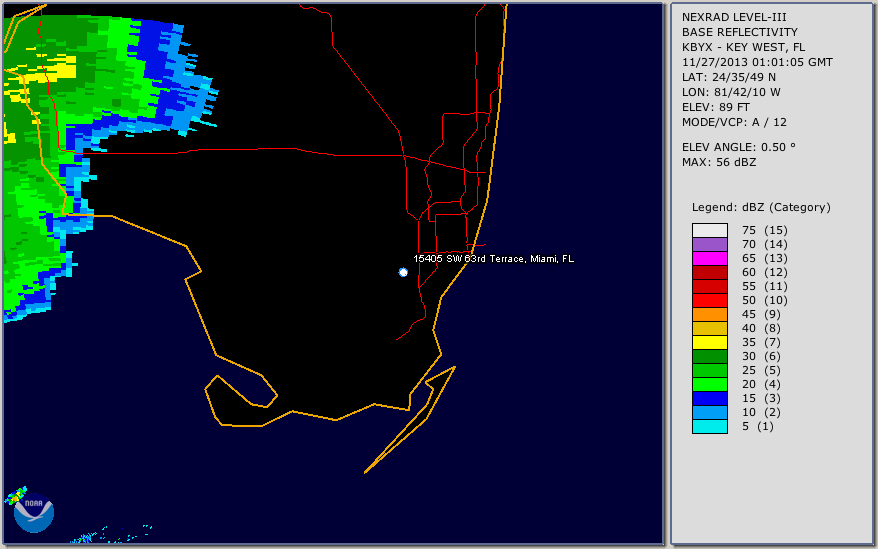This screenshot has width=878, height=549.
Task: Click the 'LON: 81/42/10 W' line
Action: 731,92
